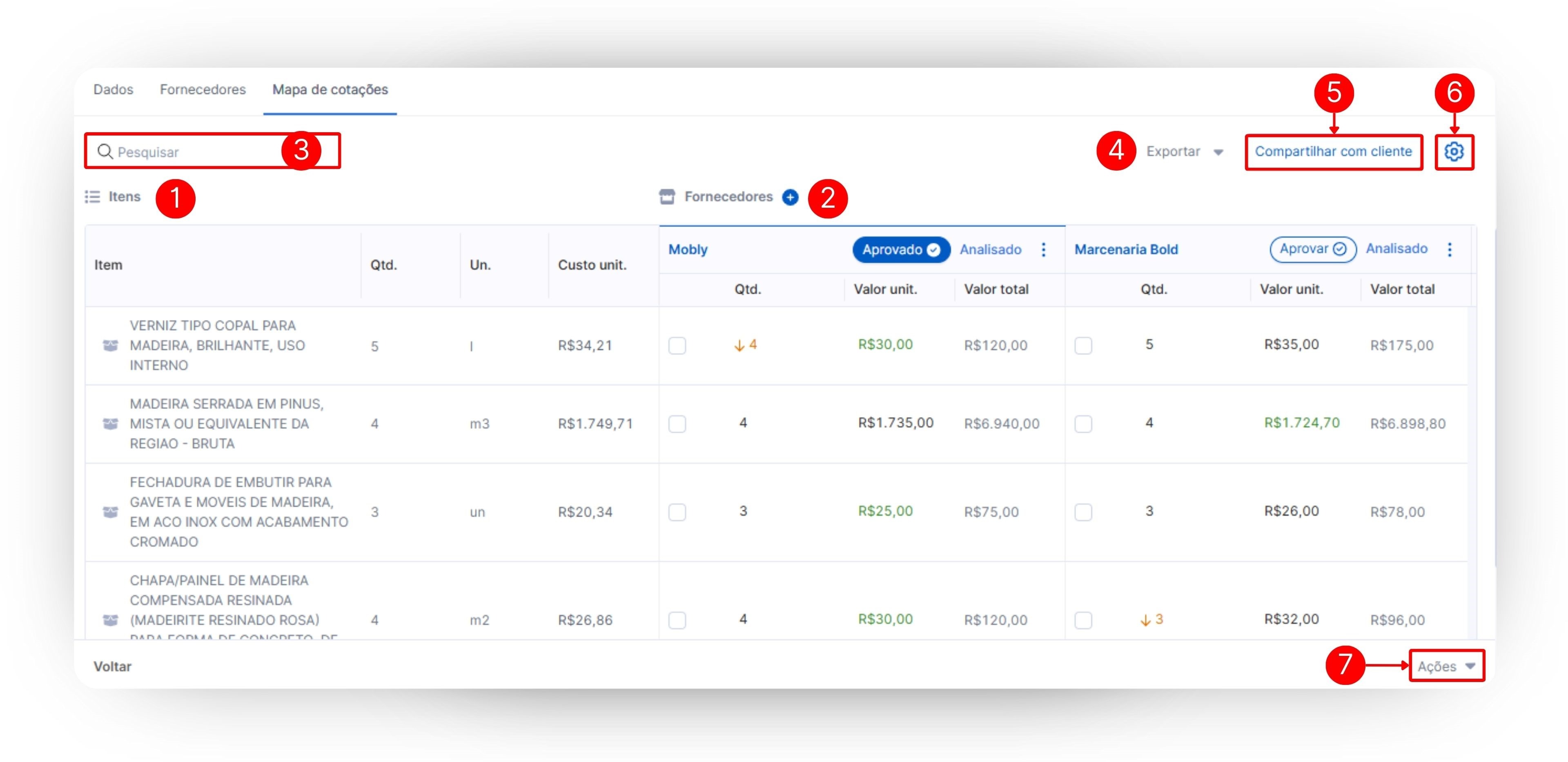This screenshot has height=762, width=1568.
Task: Click the Itens list icon
Action: [93, 197]
